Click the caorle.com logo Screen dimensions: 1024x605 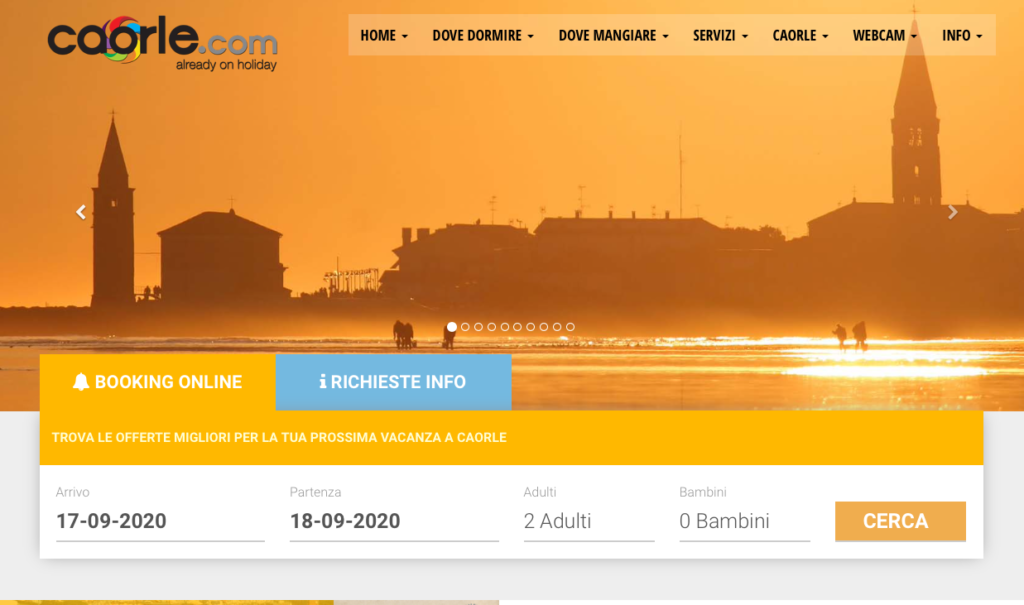163,42
